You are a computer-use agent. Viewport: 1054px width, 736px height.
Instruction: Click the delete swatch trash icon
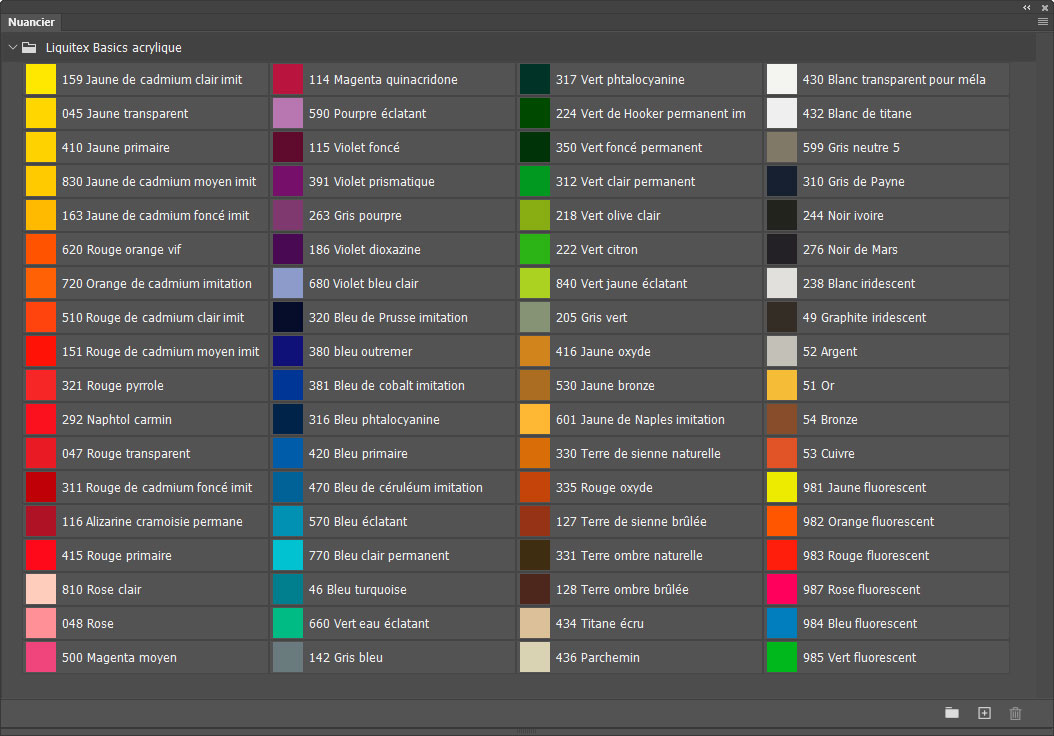(1015, 713)
